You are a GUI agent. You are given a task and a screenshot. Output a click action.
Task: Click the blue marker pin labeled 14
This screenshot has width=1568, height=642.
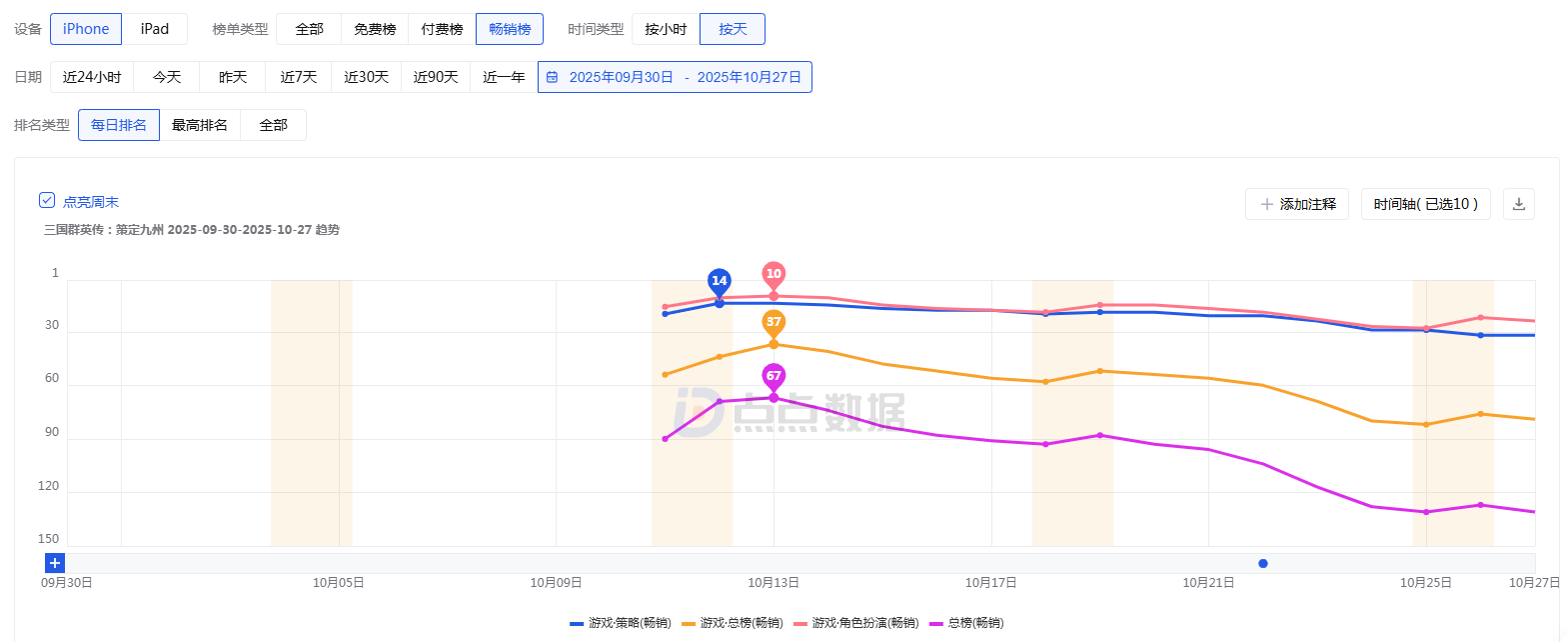point(719,281)
